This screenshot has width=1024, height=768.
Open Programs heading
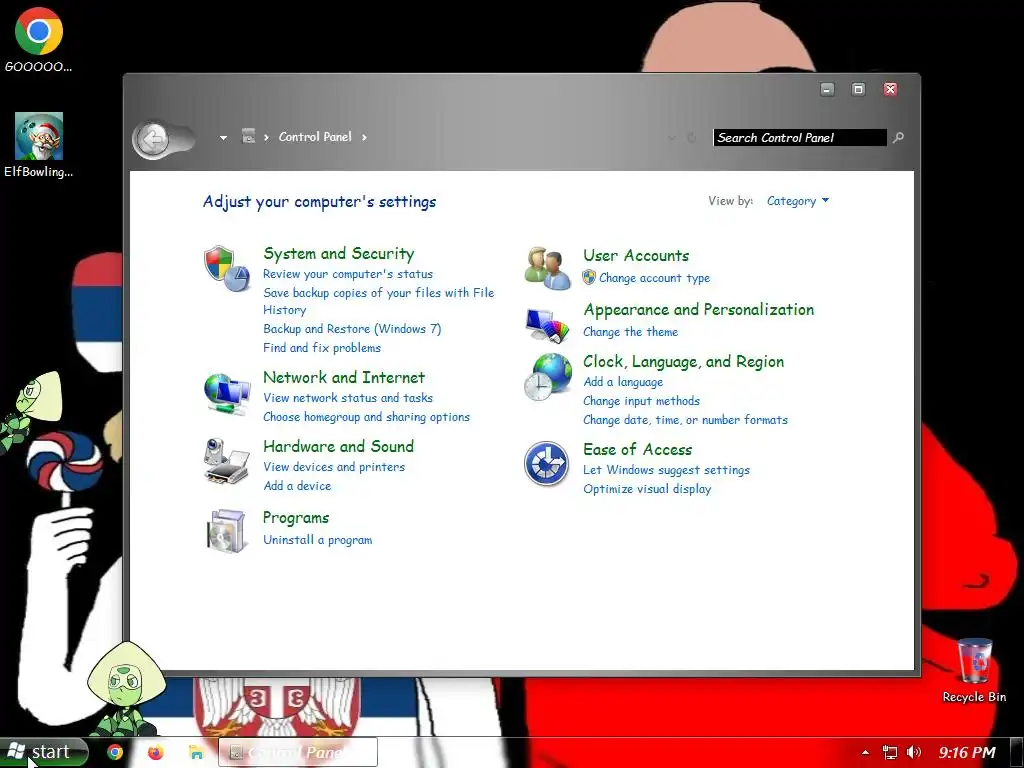click(296, 518)
